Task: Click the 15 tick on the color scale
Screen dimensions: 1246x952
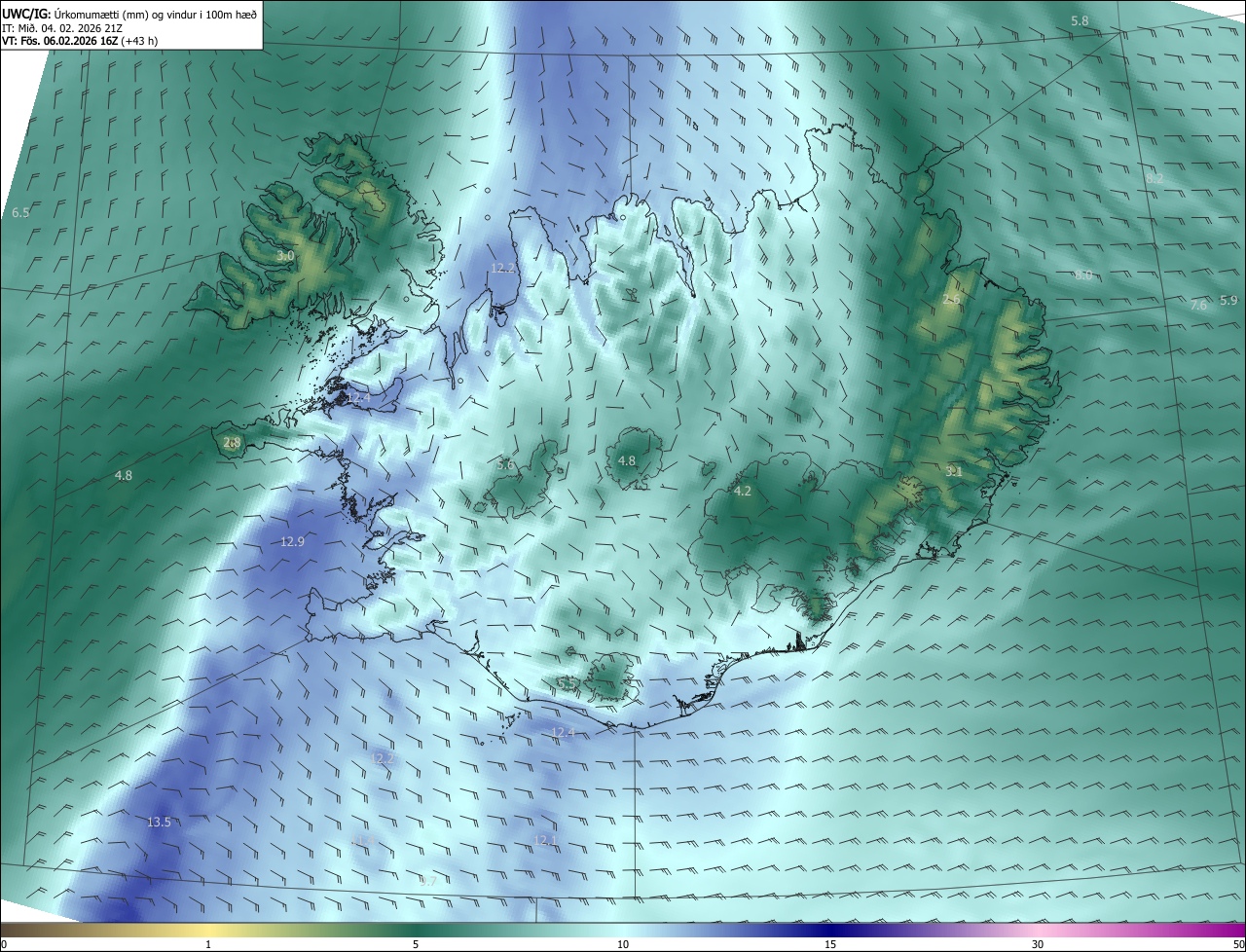Action: tap(830, 945)
